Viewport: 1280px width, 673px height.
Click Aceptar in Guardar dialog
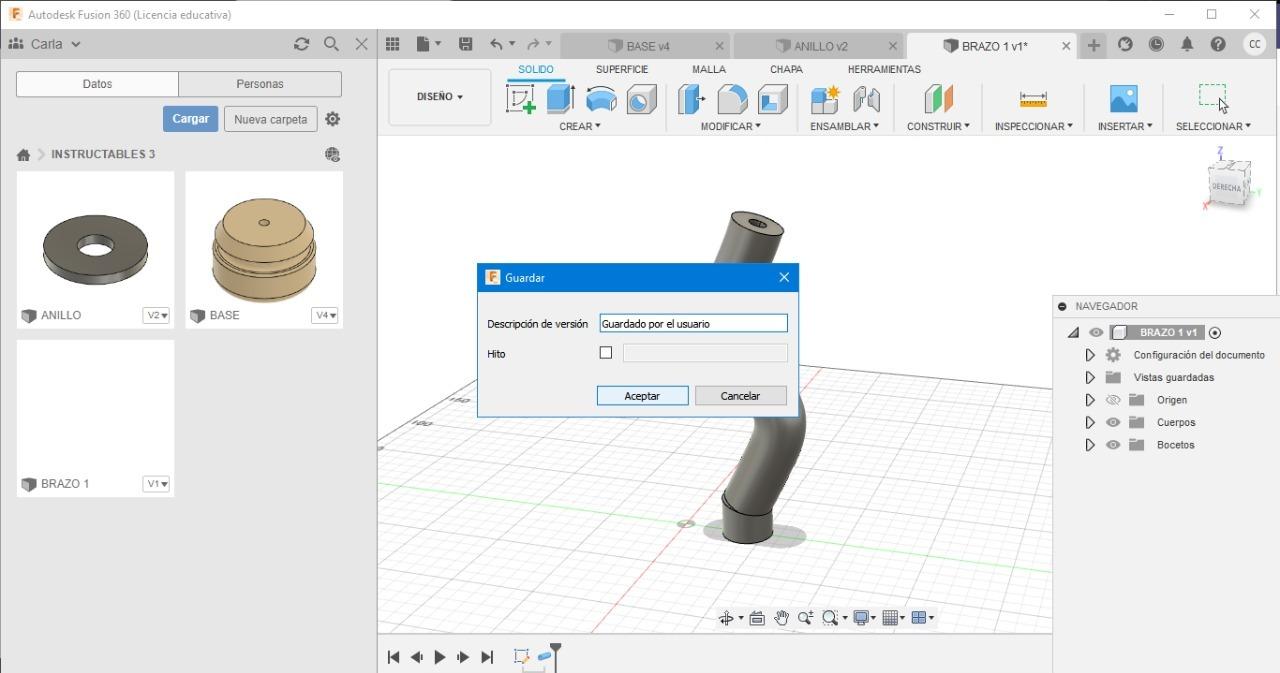point(642,396)
